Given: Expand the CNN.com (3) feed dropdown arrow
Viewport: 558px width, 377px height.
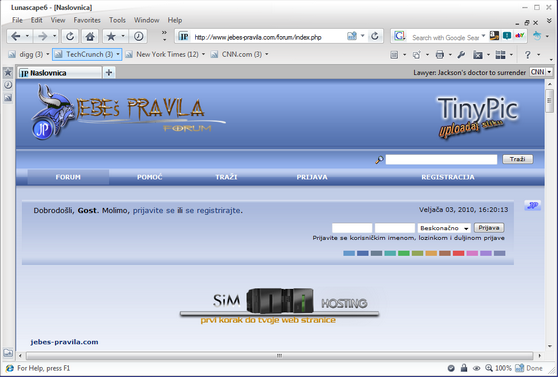Looking at the screenshot, I should (267, 54).
